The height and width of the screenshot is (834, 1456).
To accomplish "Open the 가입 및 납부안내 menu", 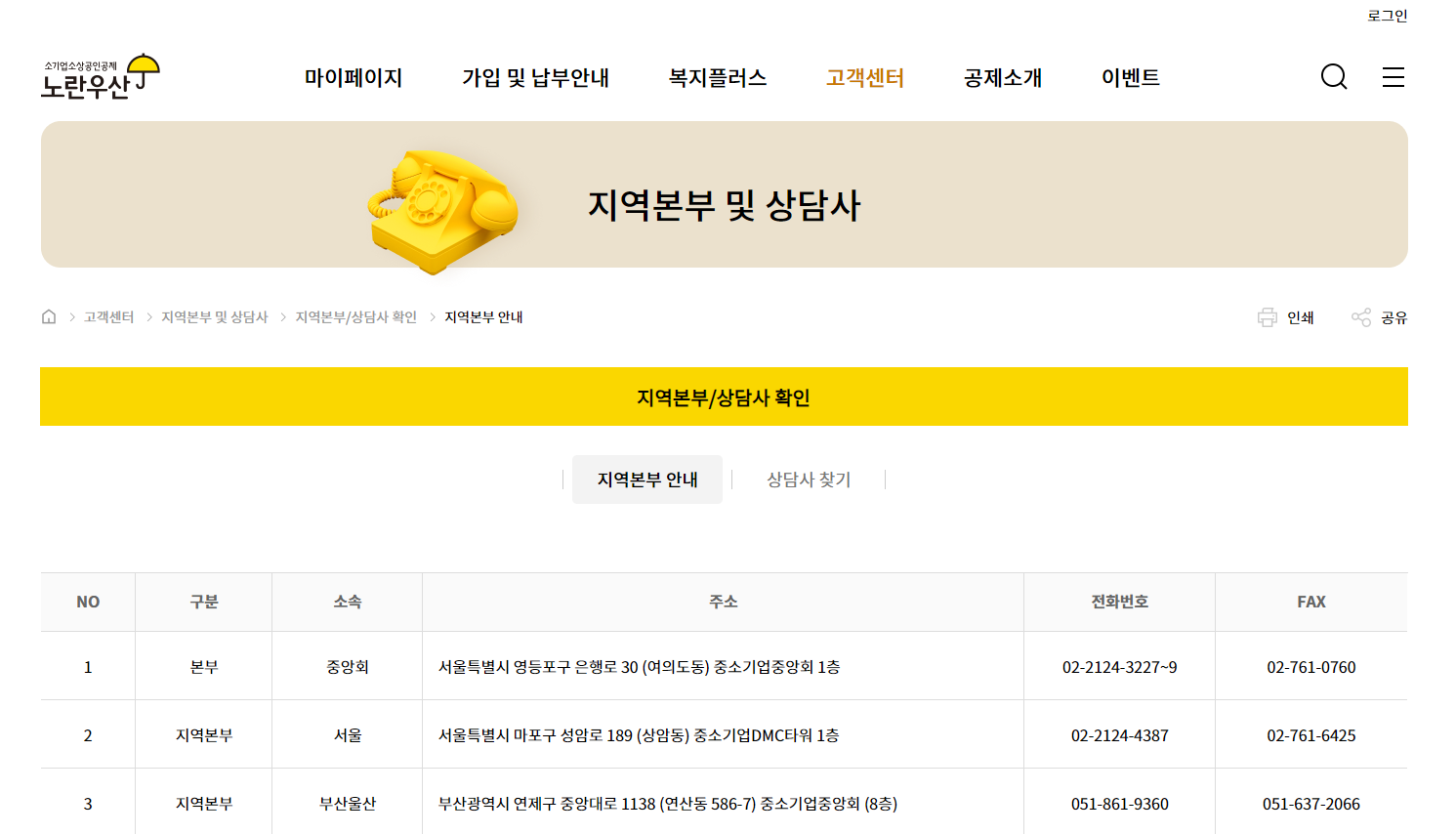I will point(536,77).
